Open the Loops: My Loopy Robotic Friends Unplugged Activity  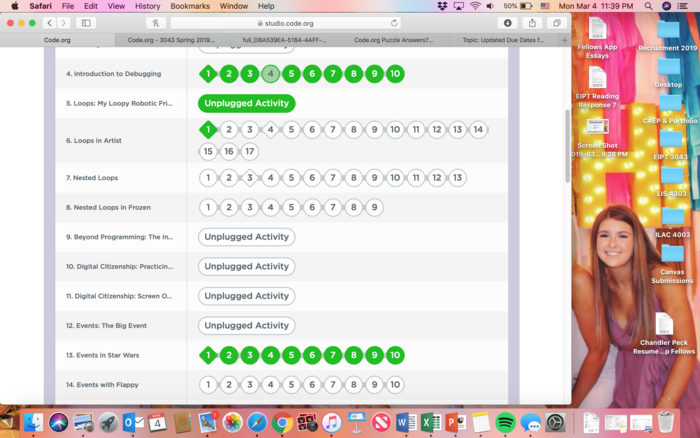pyautogui.click(x=246, y=103)
